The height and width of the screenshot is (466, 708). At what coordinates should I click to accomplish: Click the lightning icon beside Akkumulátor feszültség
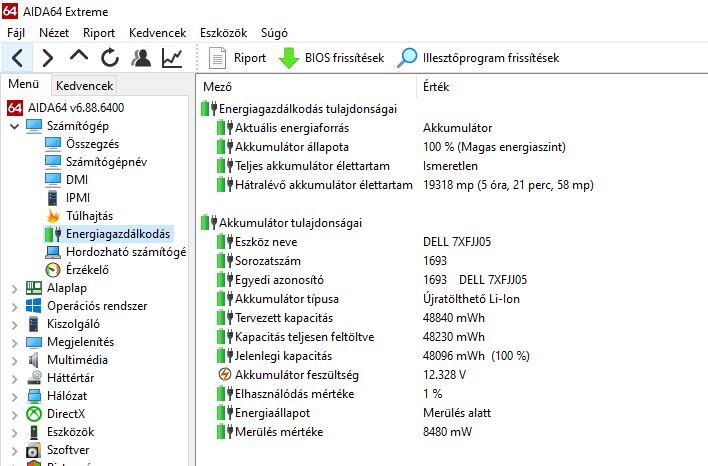(x=224, y=374)
